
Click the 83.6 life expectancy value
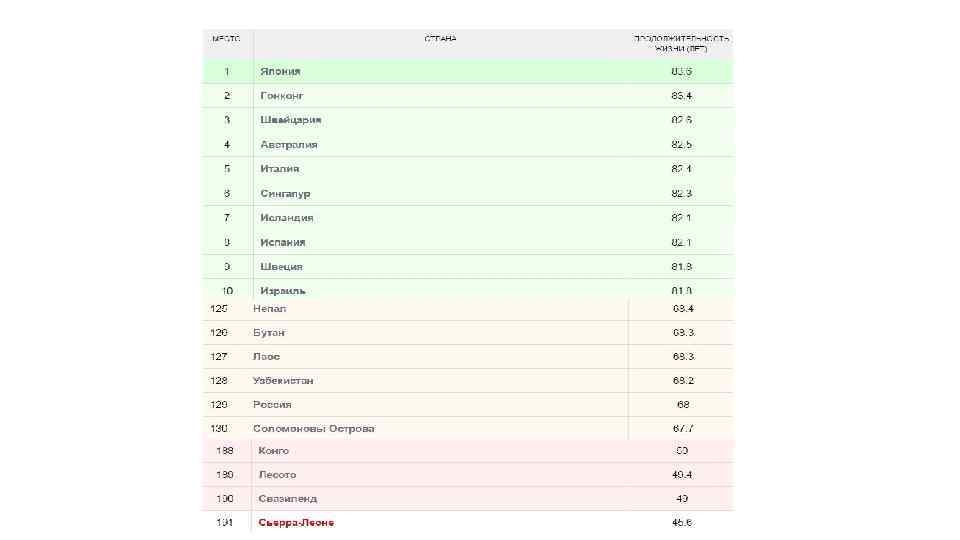point(682,72)
